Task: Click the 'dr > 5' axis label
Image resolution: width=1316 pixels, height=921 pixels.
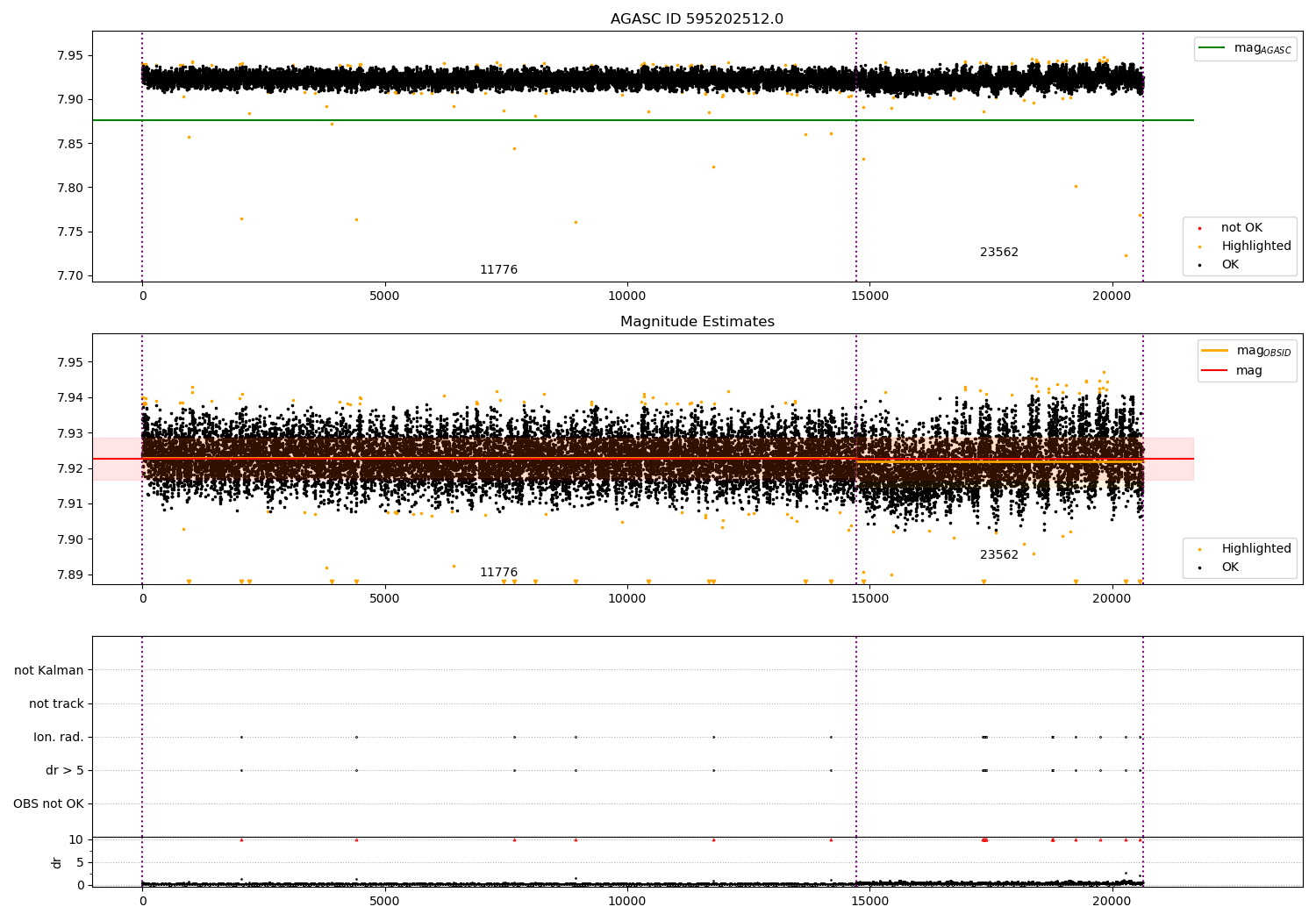Action: (64, 770)
